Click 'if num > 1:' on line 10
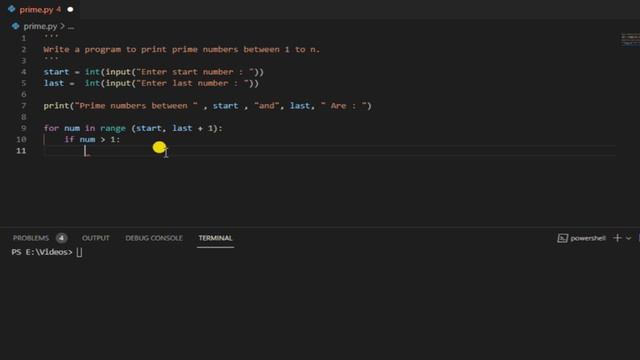This screenshot has width=640, height=360. click(92, 140)
